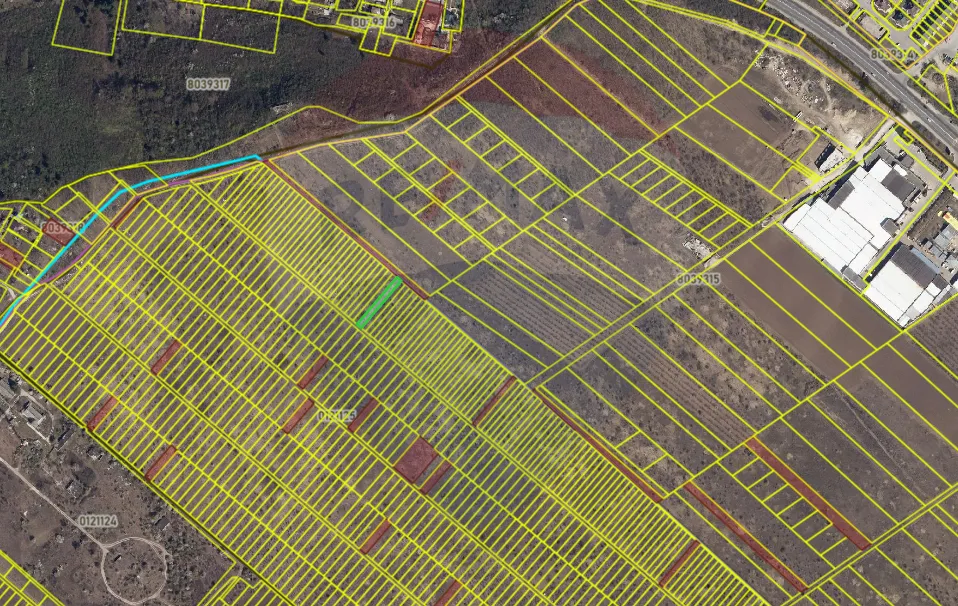Click the cadastral label 0121124

coord(98,521)
